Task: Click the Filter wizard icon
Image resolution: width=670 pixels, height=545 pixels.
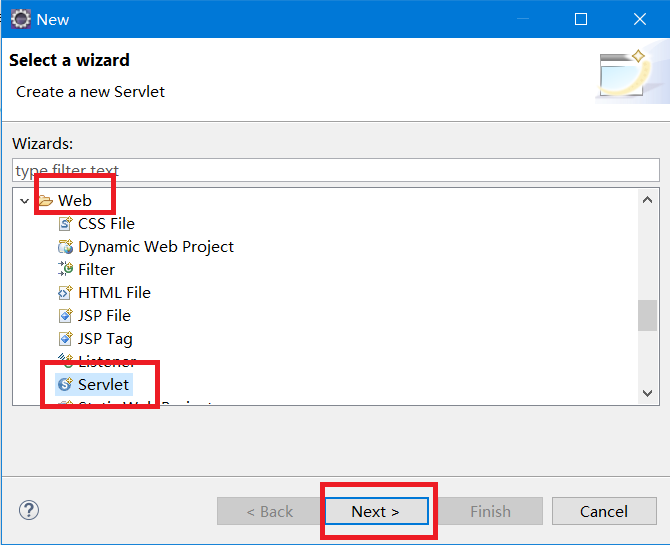Action: coord(66,270)
